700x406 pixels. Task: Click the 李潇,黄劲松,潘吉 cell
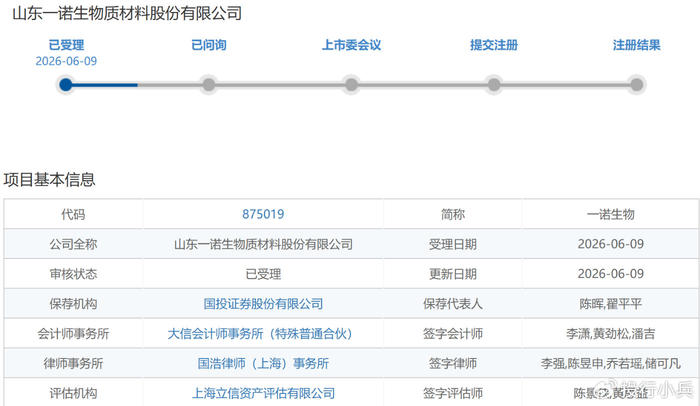pos(610,334)
